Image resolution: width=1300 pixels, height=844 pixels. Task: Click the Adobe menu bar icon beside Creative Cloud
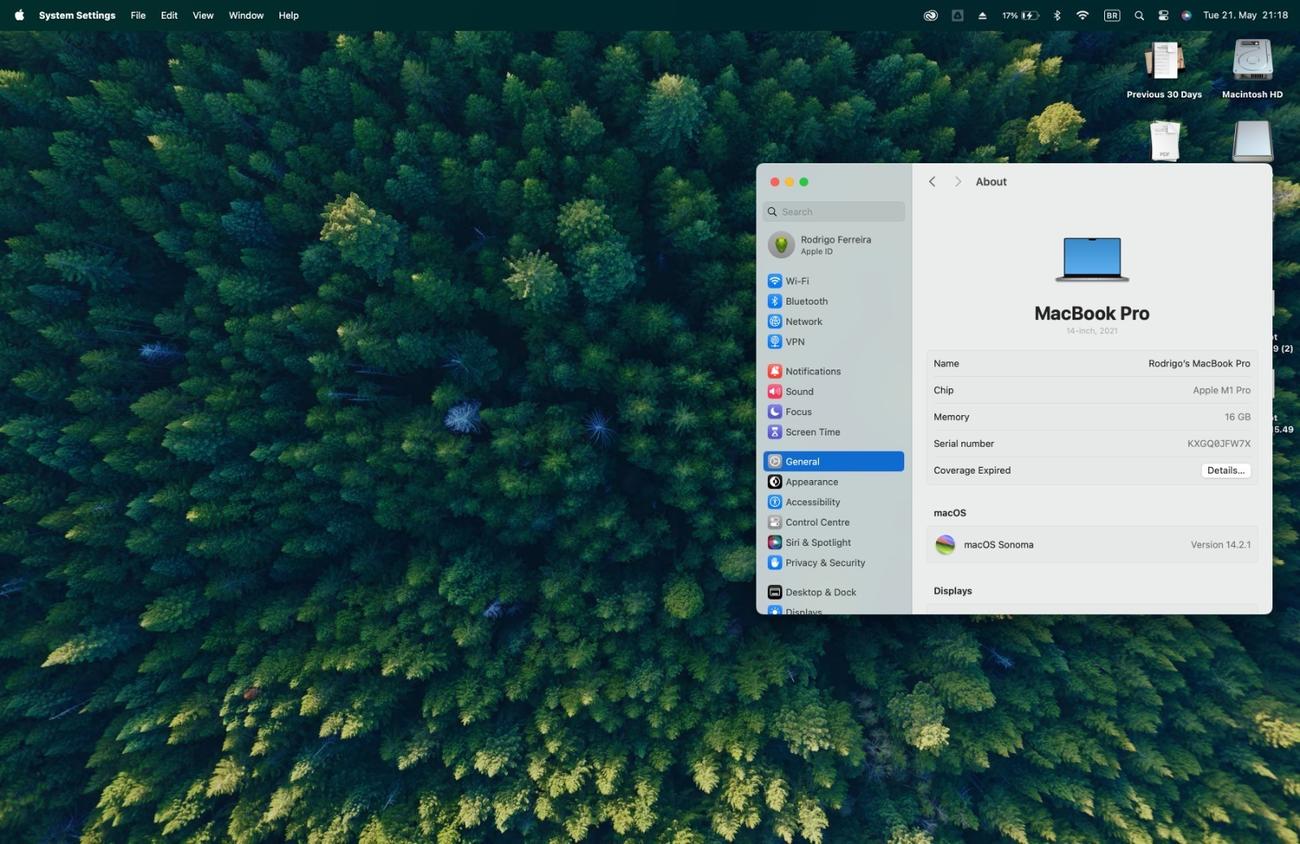[957, 15]
